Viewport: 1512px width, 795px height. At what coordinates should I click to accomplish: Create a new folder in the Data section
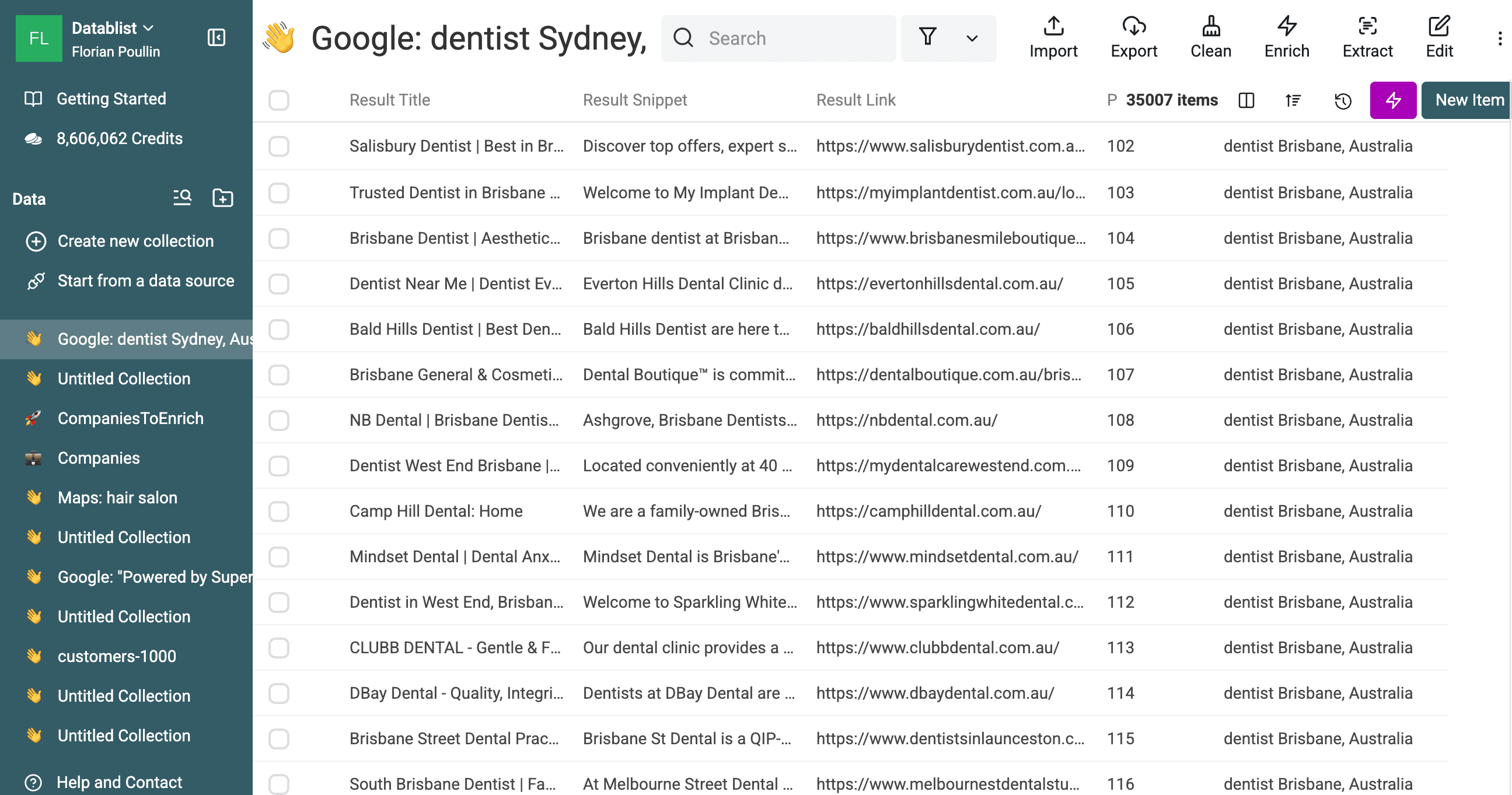coord(223,198)
